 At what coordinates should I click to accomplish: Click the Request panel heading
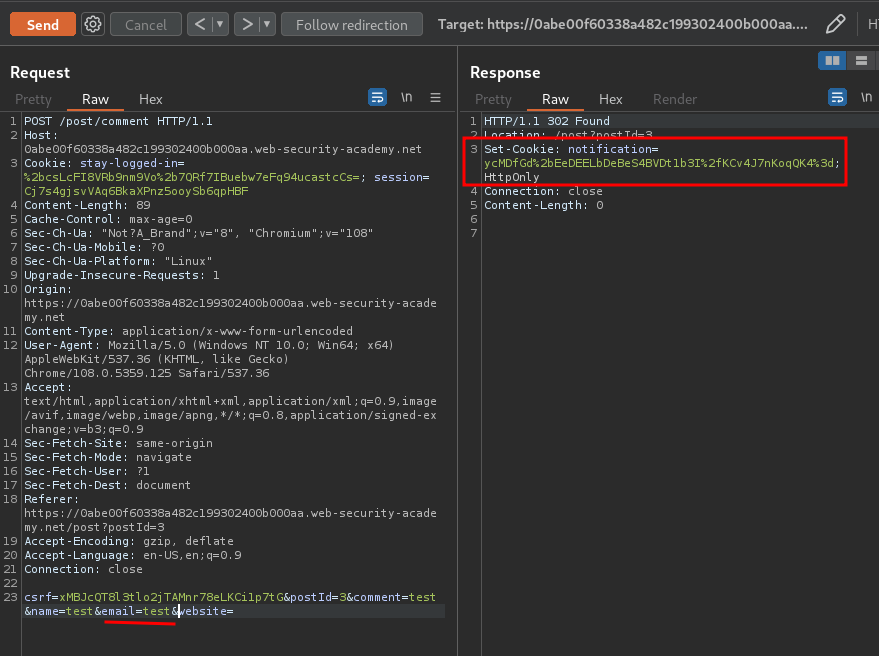pos(40,73)
